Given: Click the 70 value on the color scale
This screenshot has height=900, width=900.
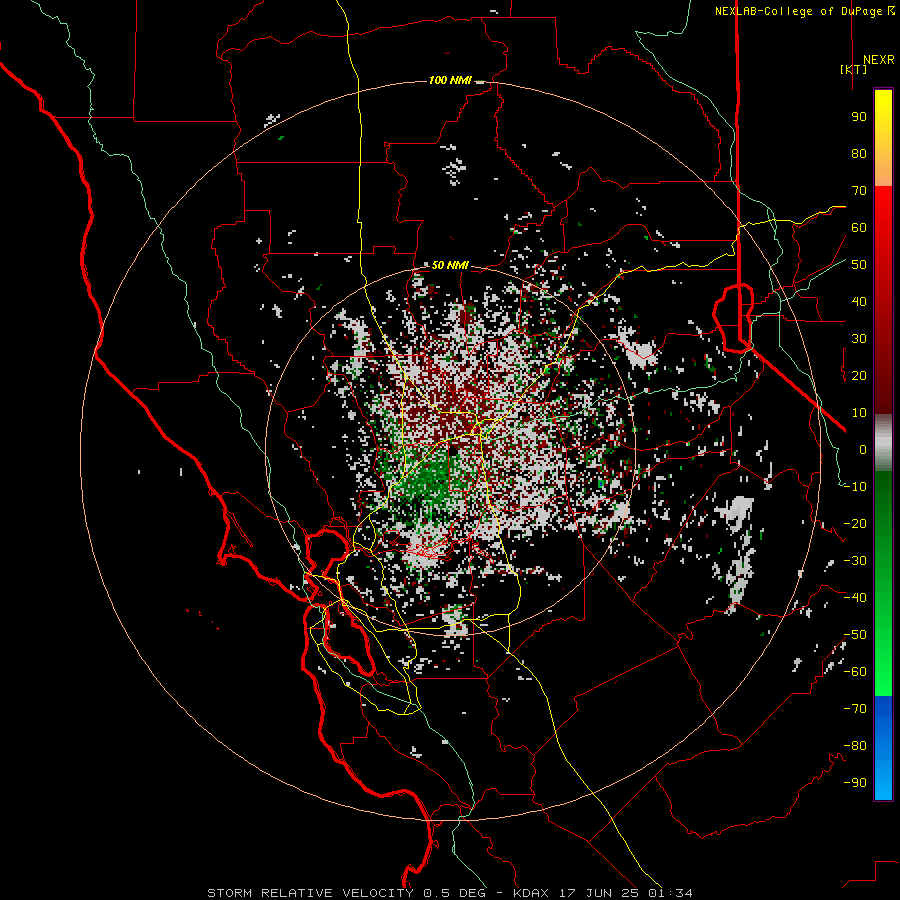Looking at the screenshot, I should point(859,191).
